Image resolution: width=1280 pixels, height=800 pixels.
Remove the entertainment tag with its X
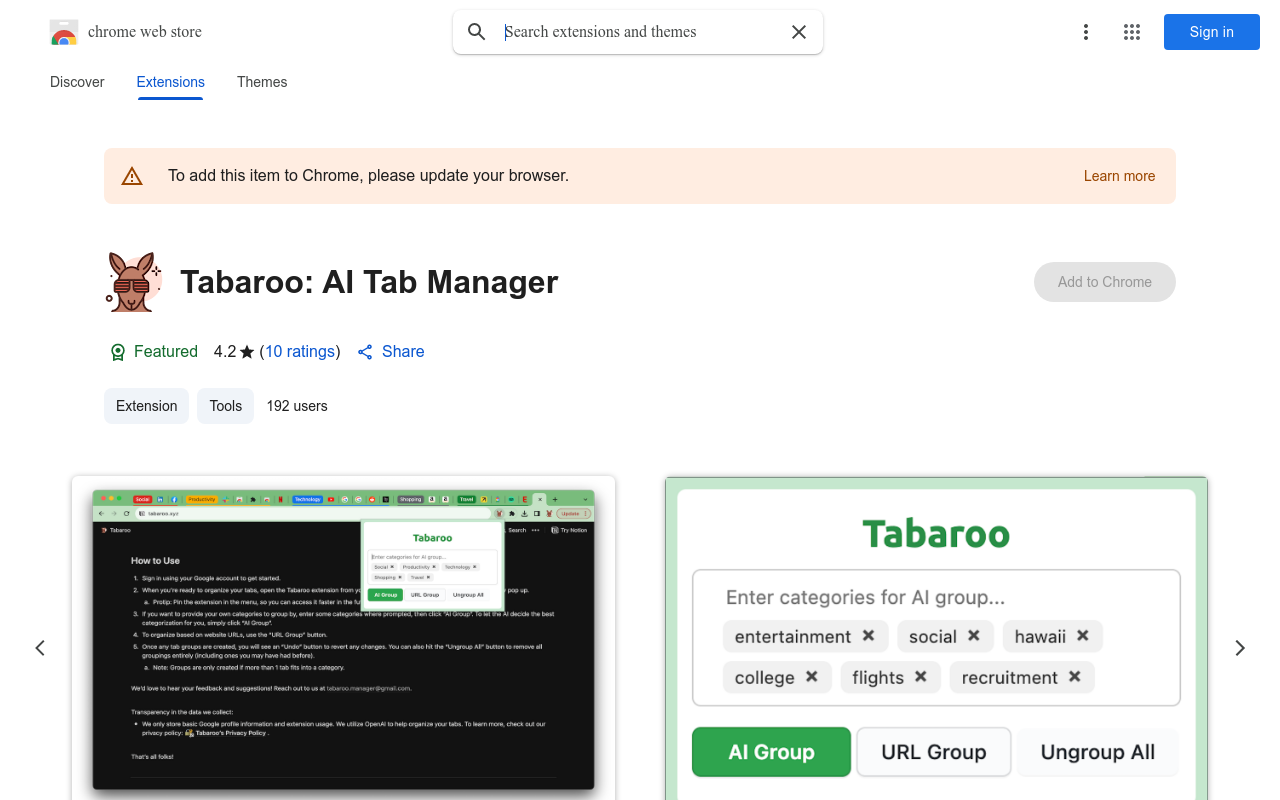868,636
